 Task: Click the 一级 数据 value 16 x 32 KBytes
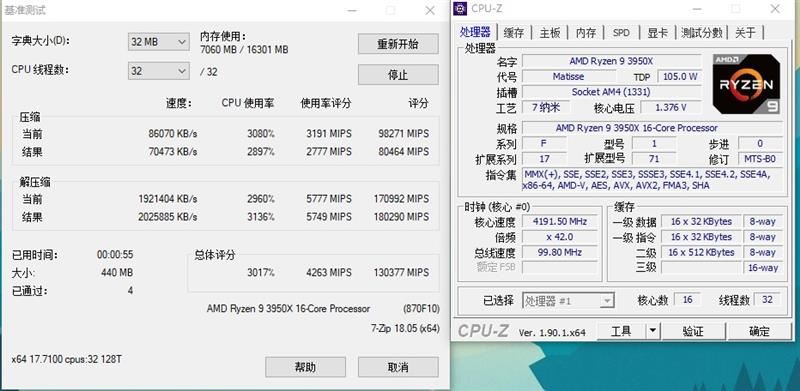click(x=701, y=222)
